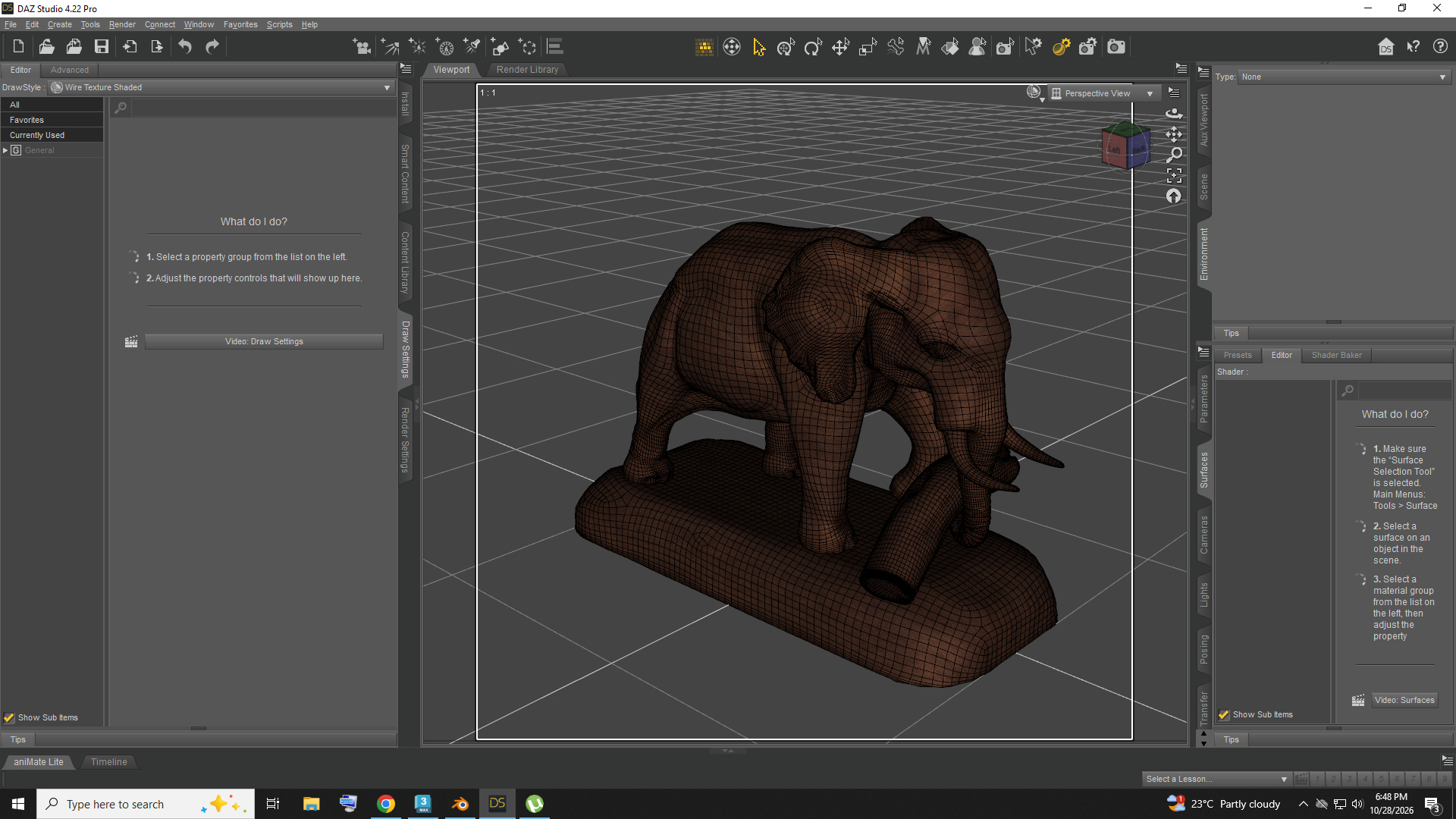This screenshot has height=819, width=1456.
Task: Open Draw Settings pane options menu
Action: click(x=406, y=69)
